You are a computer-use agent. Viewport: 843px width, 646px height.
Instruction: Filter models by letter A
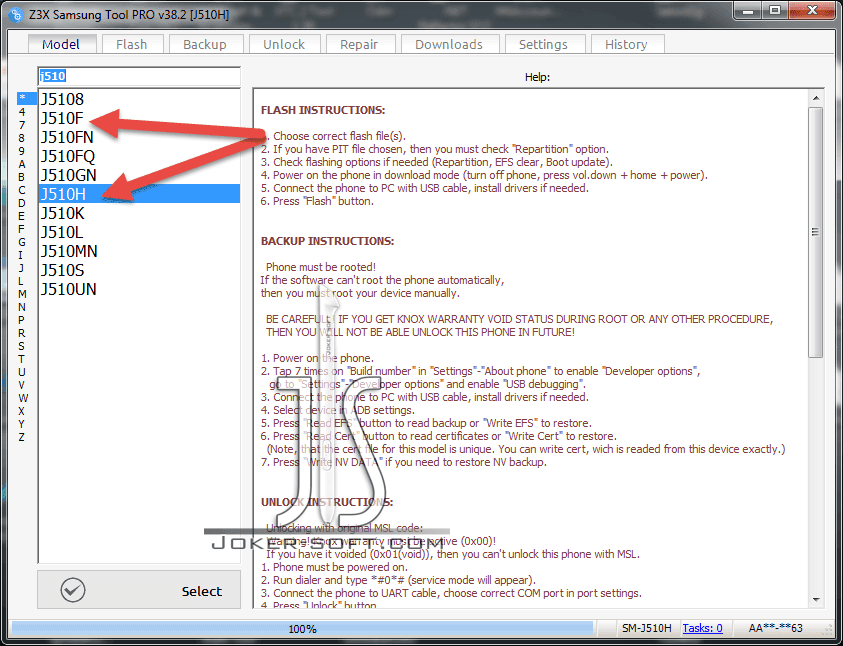tap(22, 164)
